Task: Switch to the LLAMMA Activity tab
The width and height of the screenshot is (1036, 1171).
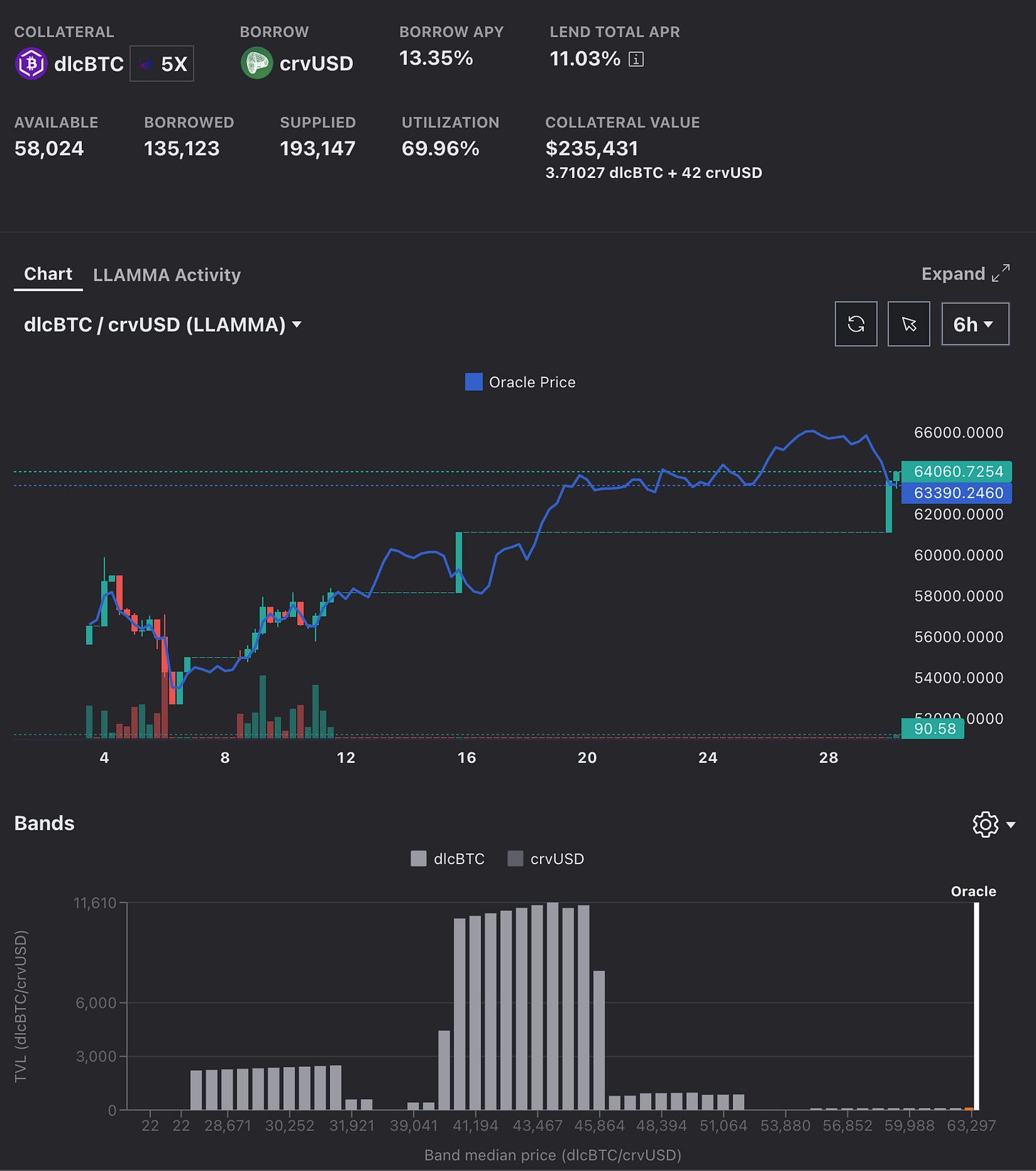Action: pyautogui.click(x=167, y=275)
